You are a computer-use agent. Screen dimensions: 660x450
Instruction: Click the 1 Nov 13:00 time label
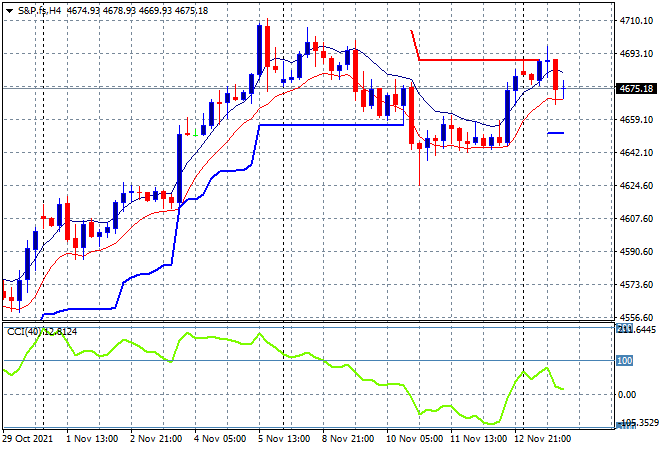click(x=92, y=439)
